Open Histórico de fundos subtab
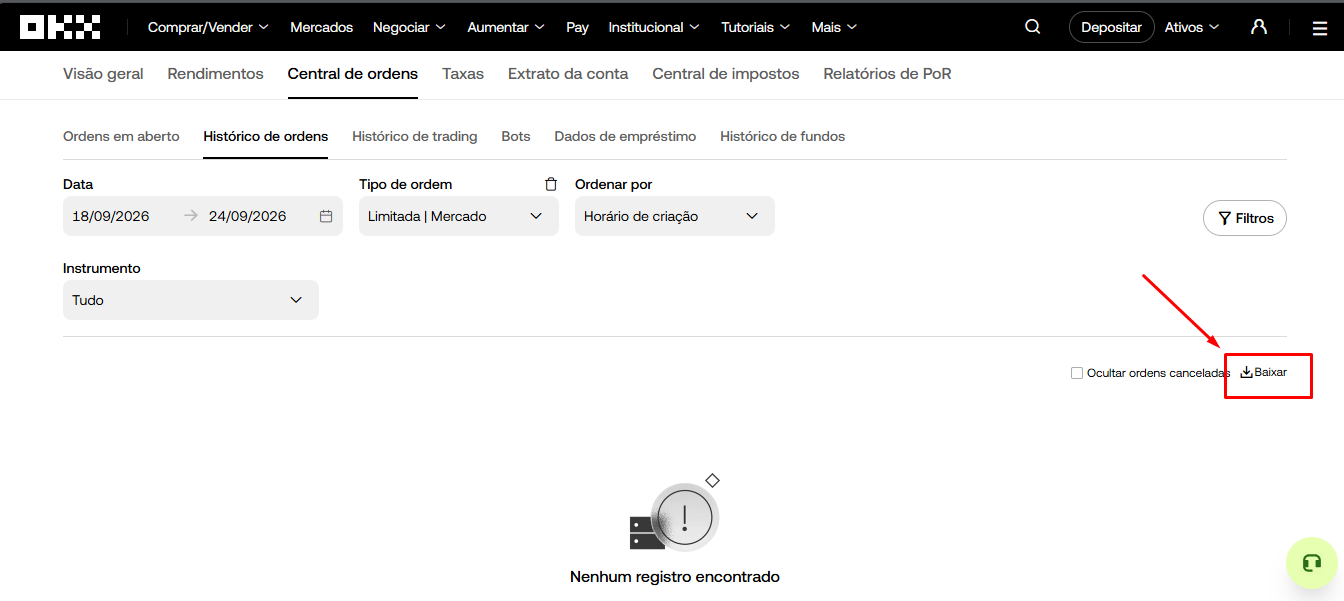Screen dimensions: 1344x601 (x=783, y=136)
